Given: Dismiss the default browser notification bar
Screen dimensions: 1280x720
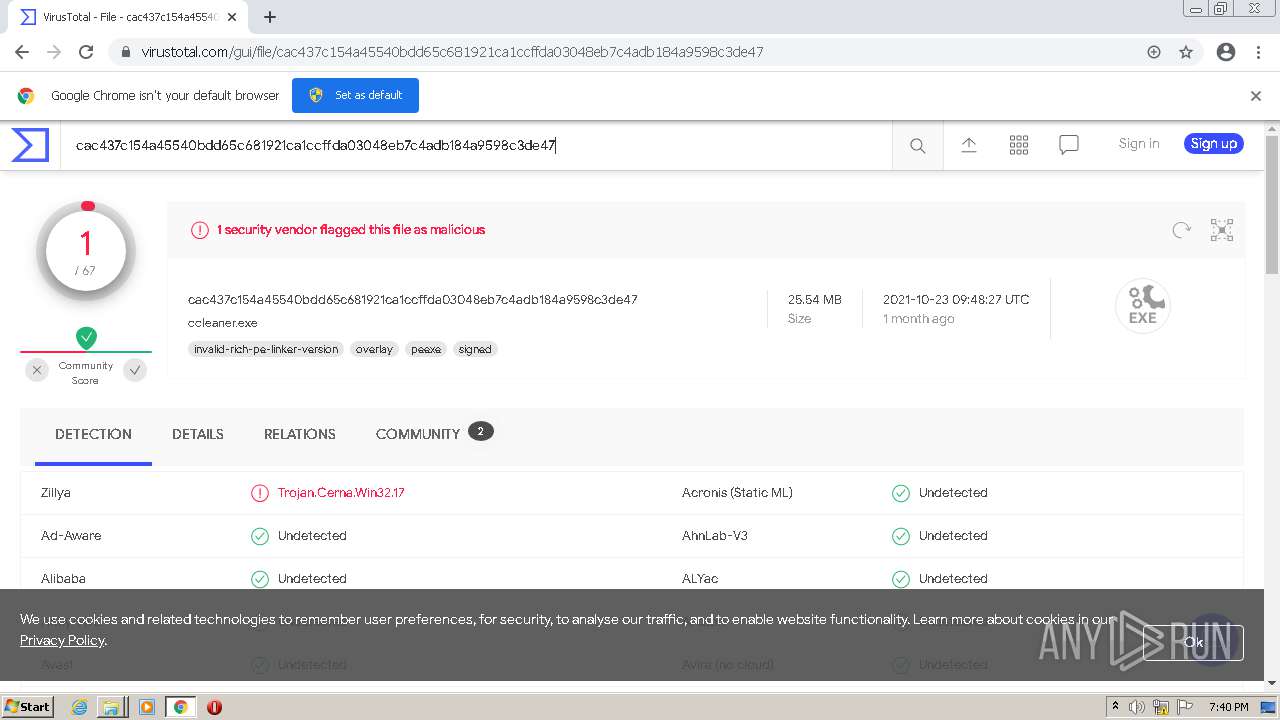Looking at the screenshot, I should point(1255,96).
